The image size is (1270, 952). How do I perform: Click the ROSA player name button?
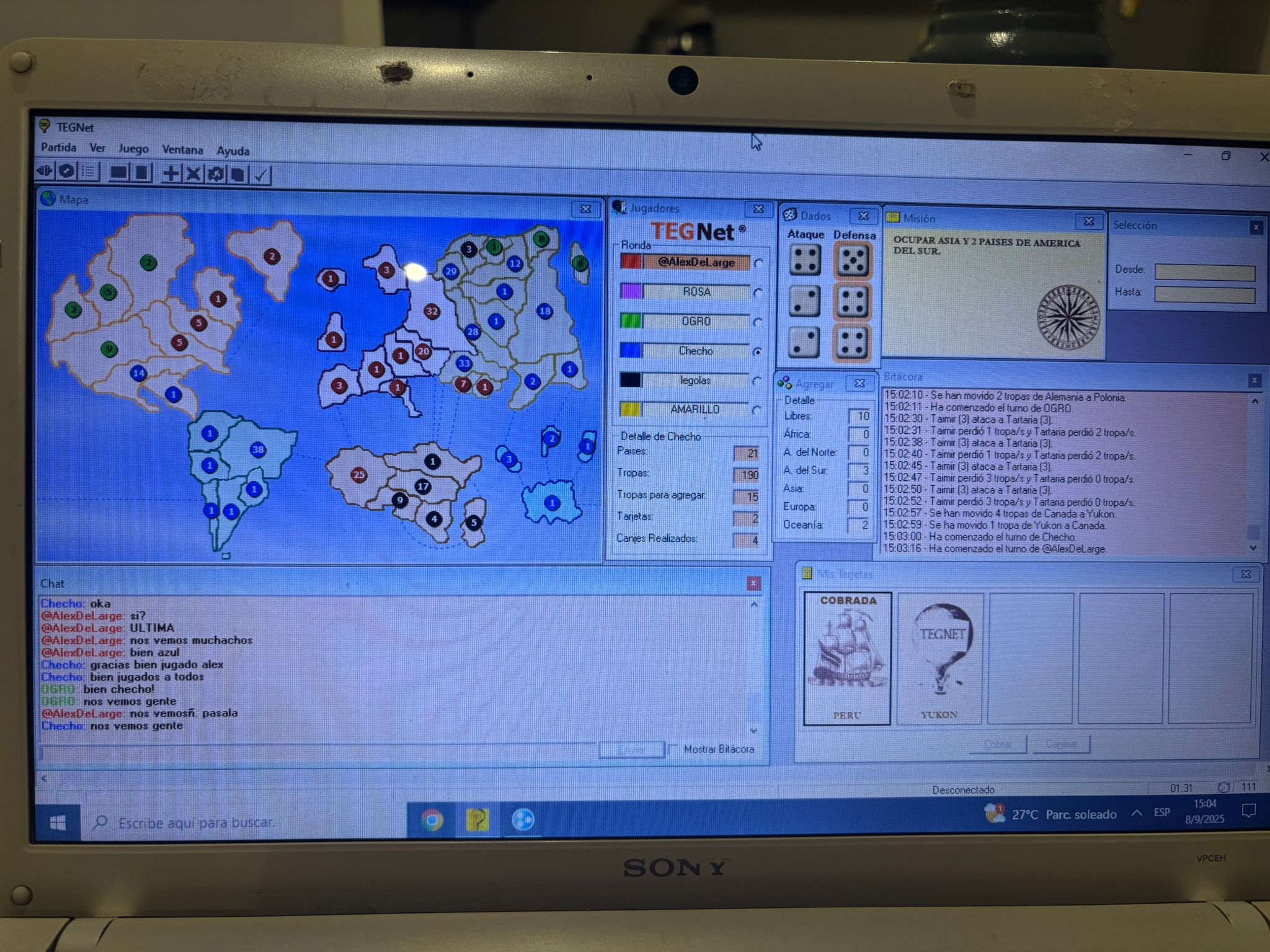(696, 291)
